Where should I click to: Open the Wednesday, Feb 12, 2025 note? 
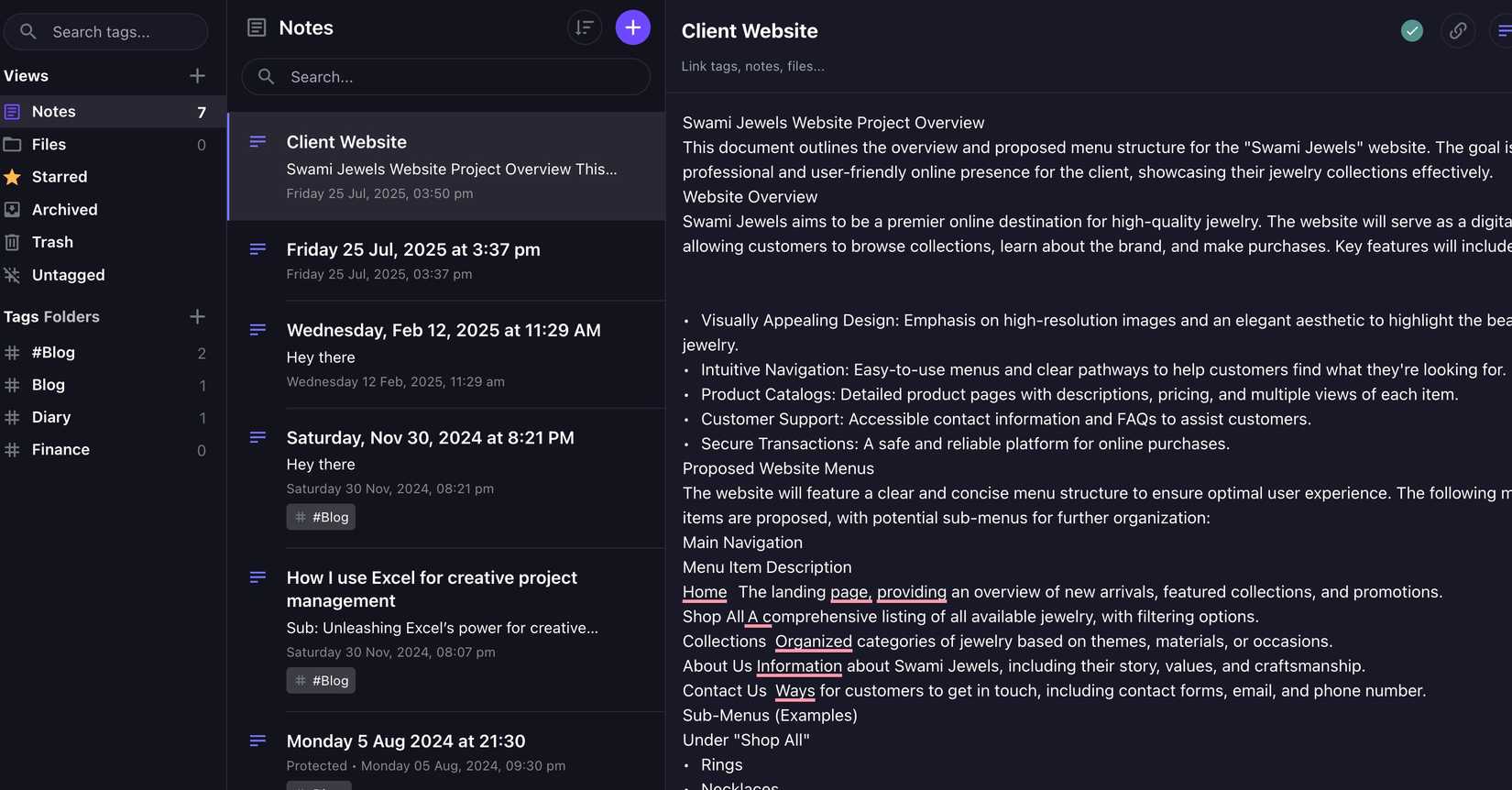pyautogui.click(x=444, y=331)
